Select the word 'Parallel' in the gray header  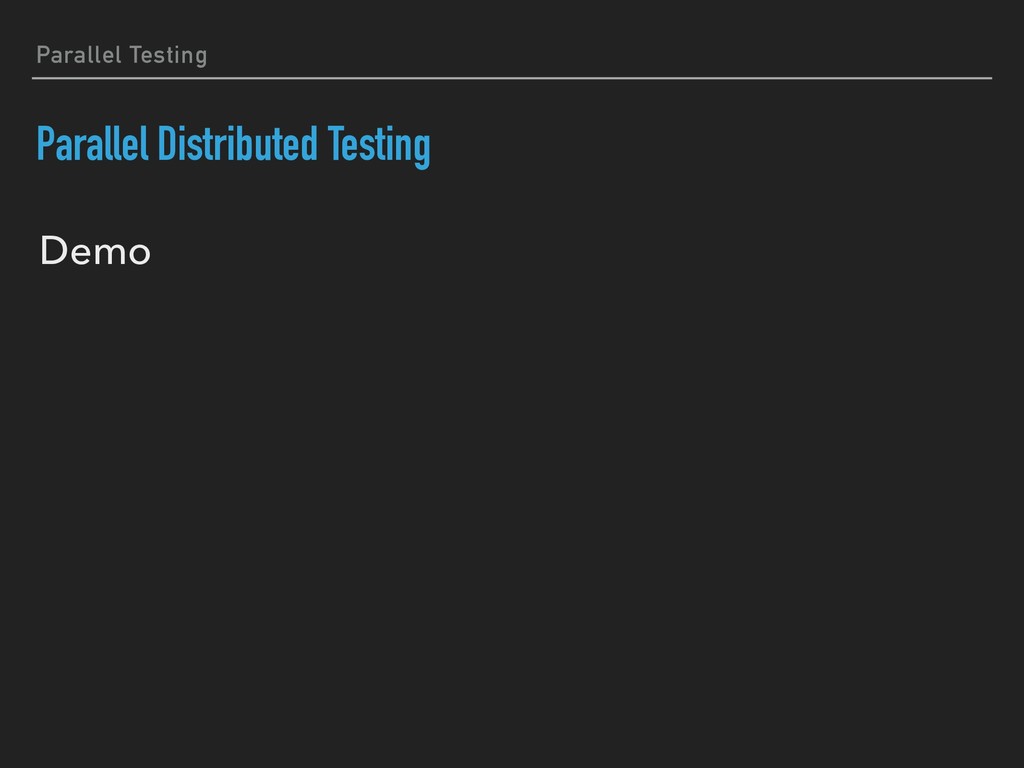coord(79,55)
